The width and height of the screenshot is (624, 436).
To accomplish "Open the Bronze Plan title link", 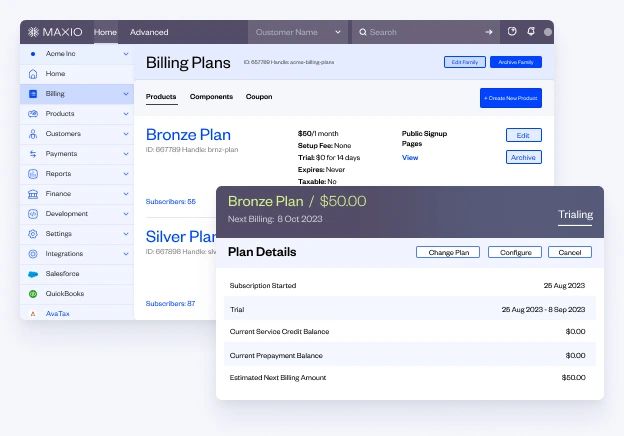I will point(188,135).
